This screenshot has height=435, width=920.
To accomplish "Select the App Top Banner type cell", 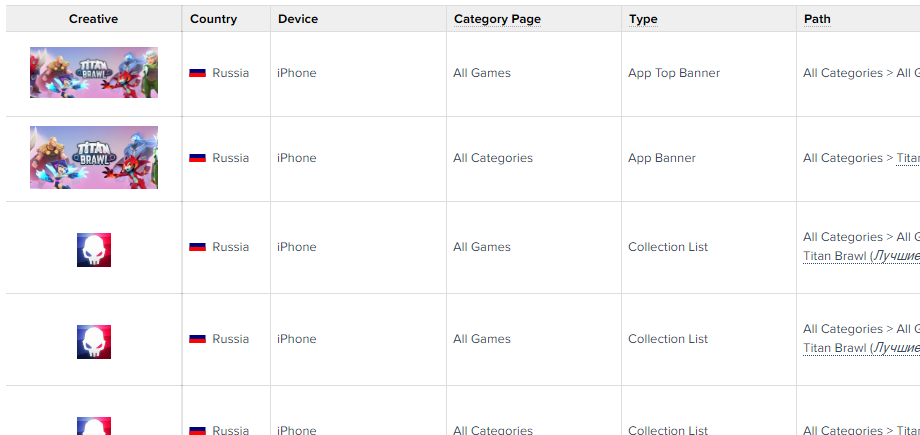I will click(x=674, y=73).
